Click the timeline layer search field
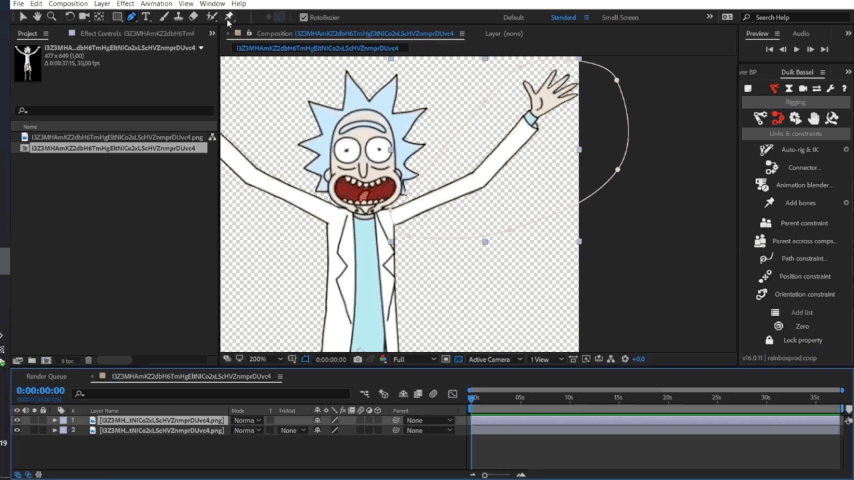This screenshot has width=854, height=480. (212, 393)
